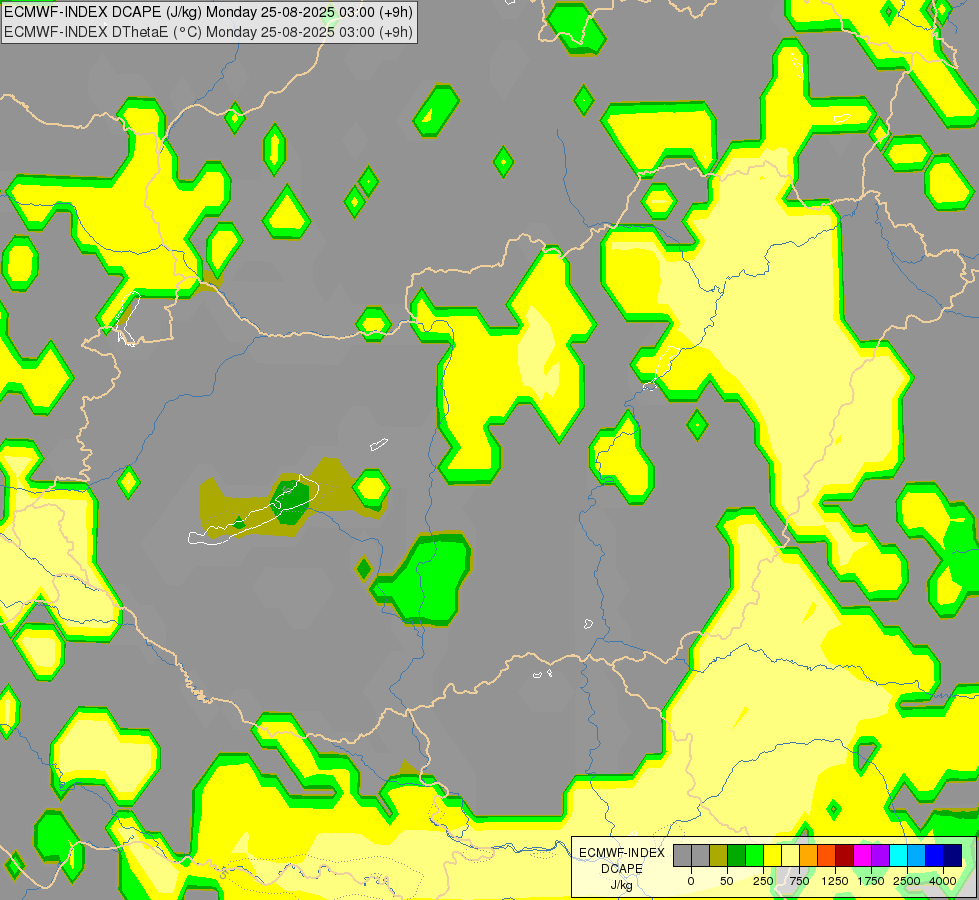Viewport: 979px width, 900px height.
Task: Click the legend value 250
Action: [x=763, y=881]
